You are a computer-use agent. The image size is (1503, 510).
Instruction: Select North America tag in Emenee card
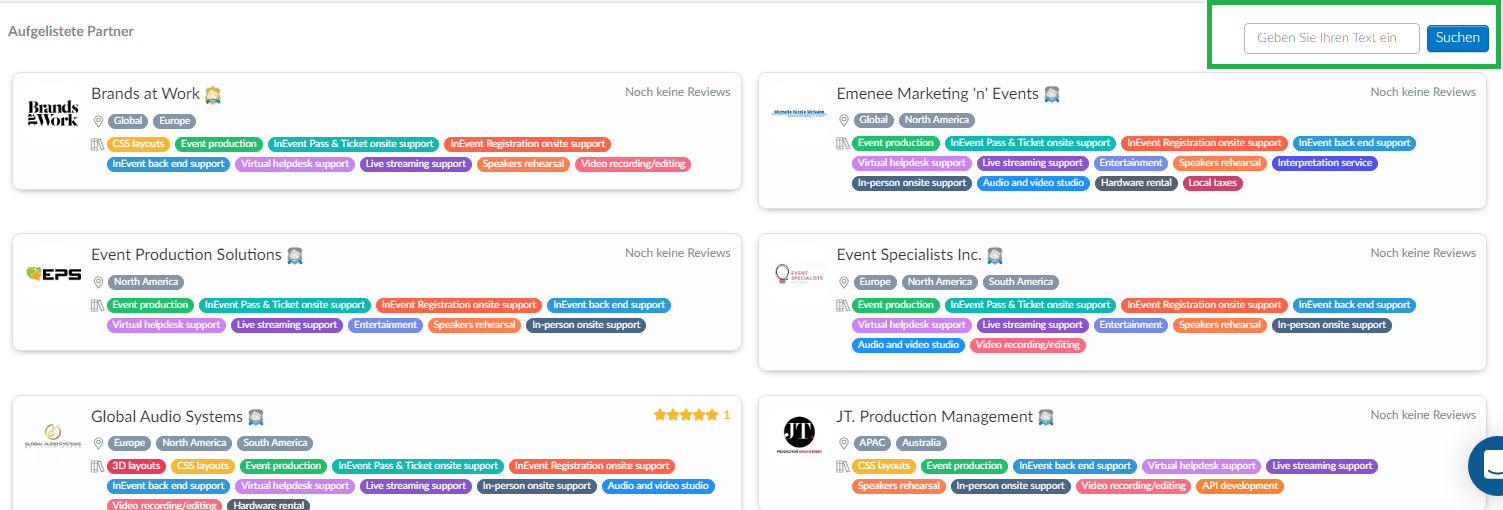coord(935,120)
